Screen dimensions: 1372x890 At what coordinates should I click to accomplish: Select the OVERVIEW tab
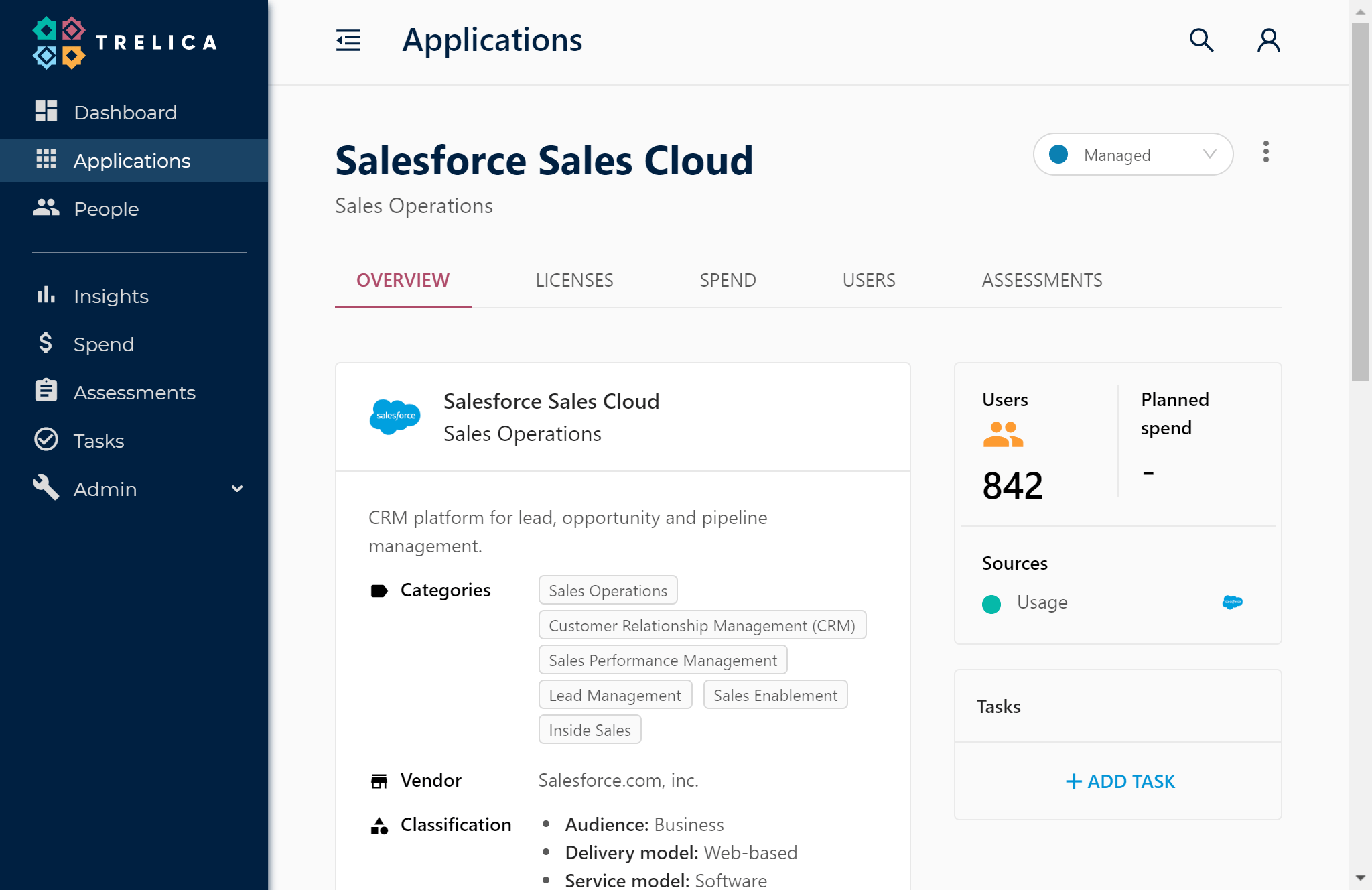403,281
